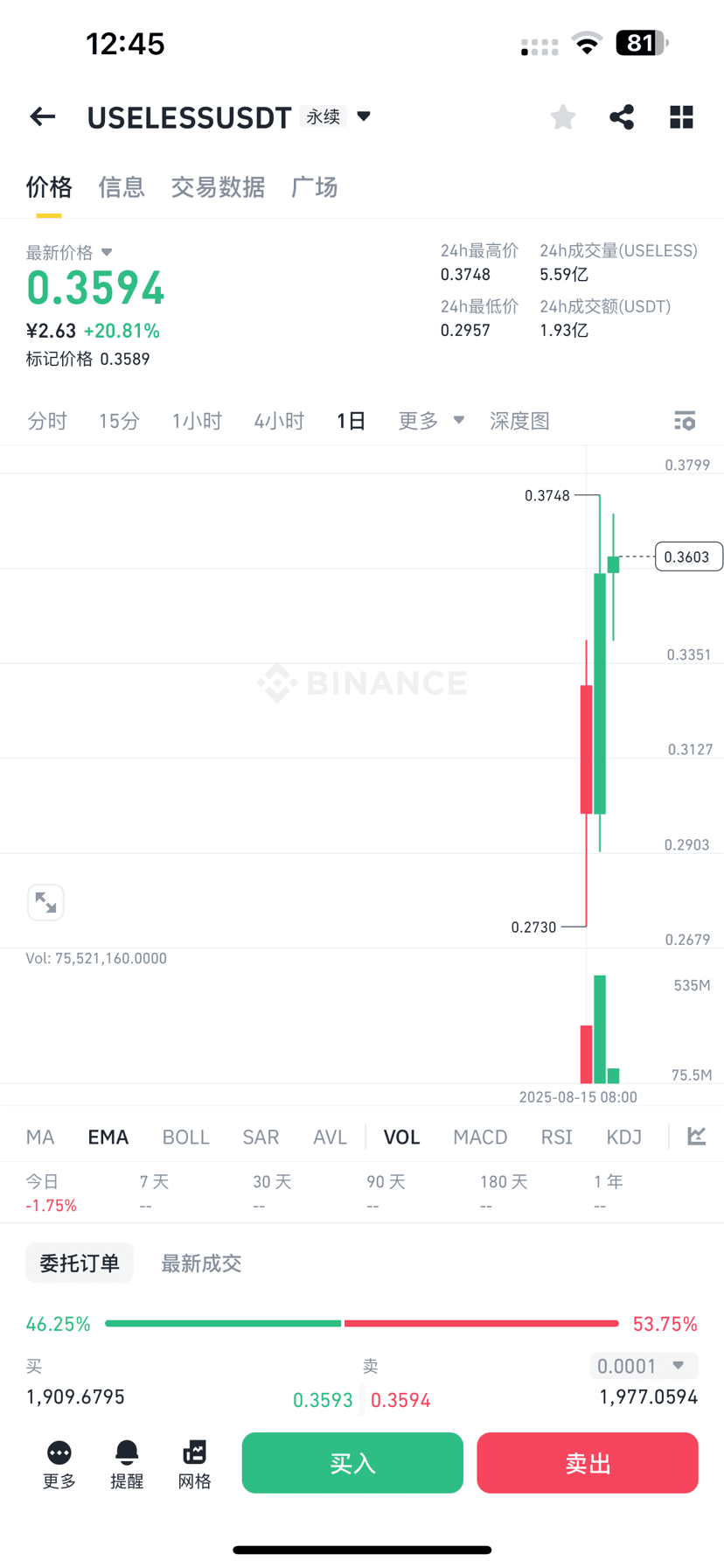Toggle the BOLL indicator
Viewport: 724px width, 1568px height.
[x=185, y=1136]
